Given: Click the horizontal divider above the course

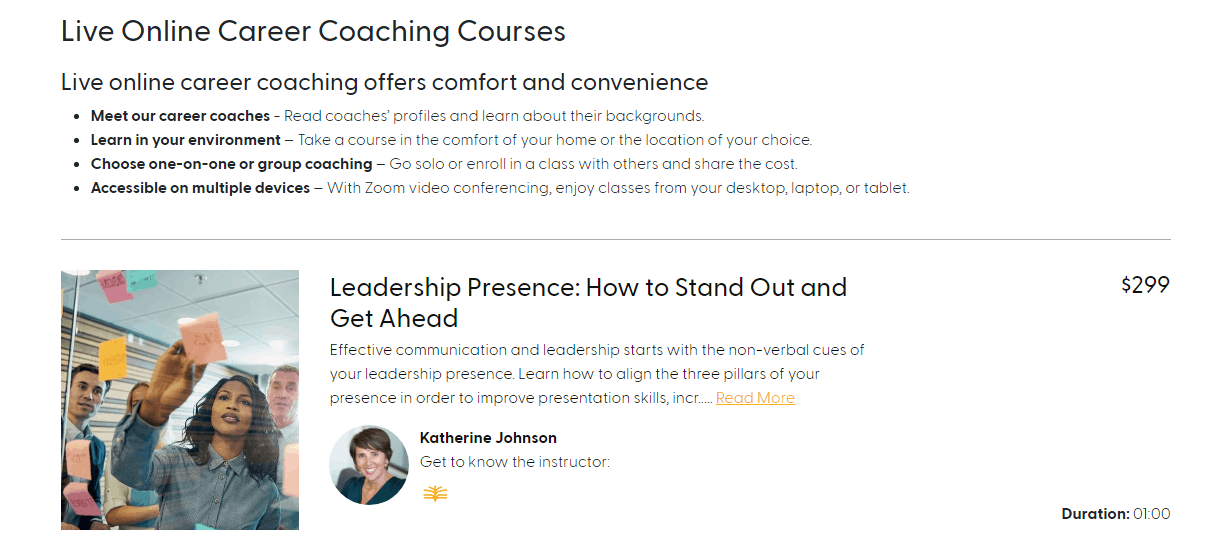Looking at the screenshot, I should click(615, 240).
